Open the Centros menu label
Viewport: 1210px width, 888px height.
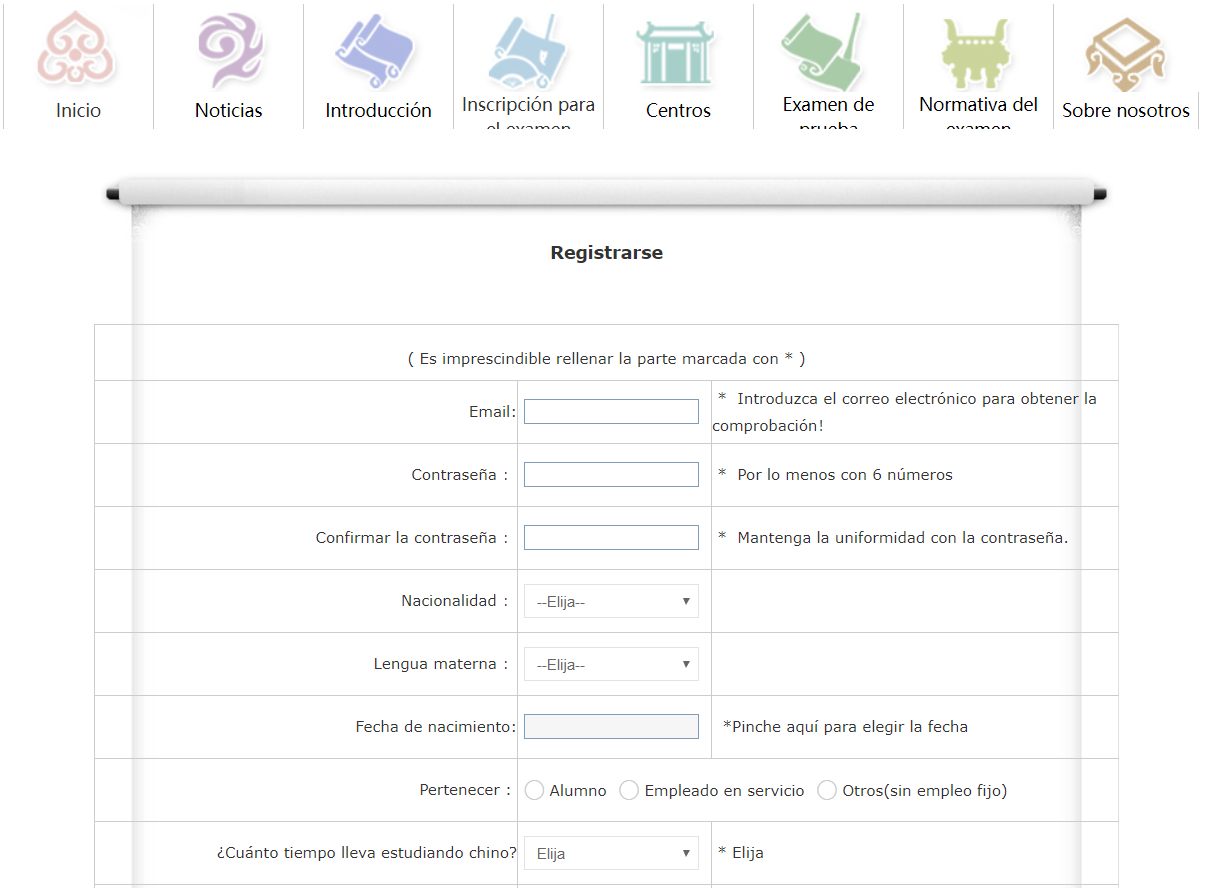[678, 111]
